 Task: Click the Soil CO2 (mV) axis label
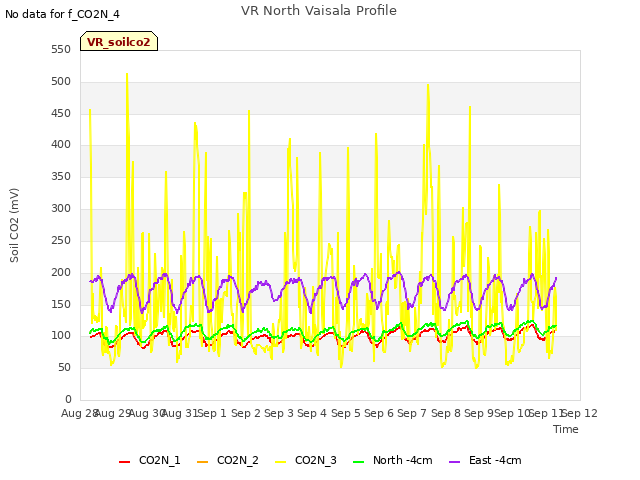pyautogui.click(x=14, y=225)
